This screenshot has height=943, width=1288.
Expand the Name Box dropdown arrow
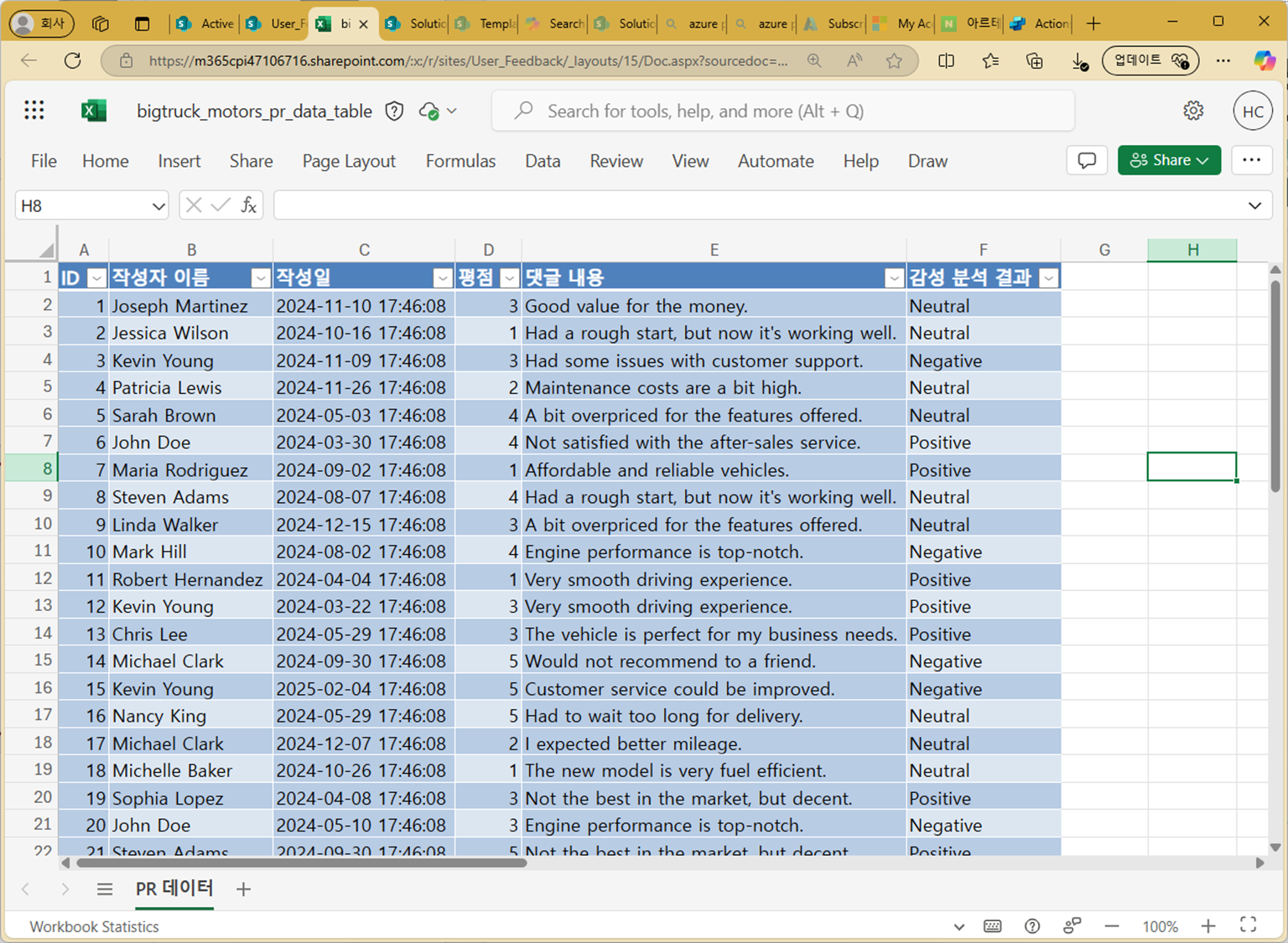[158, 206]
